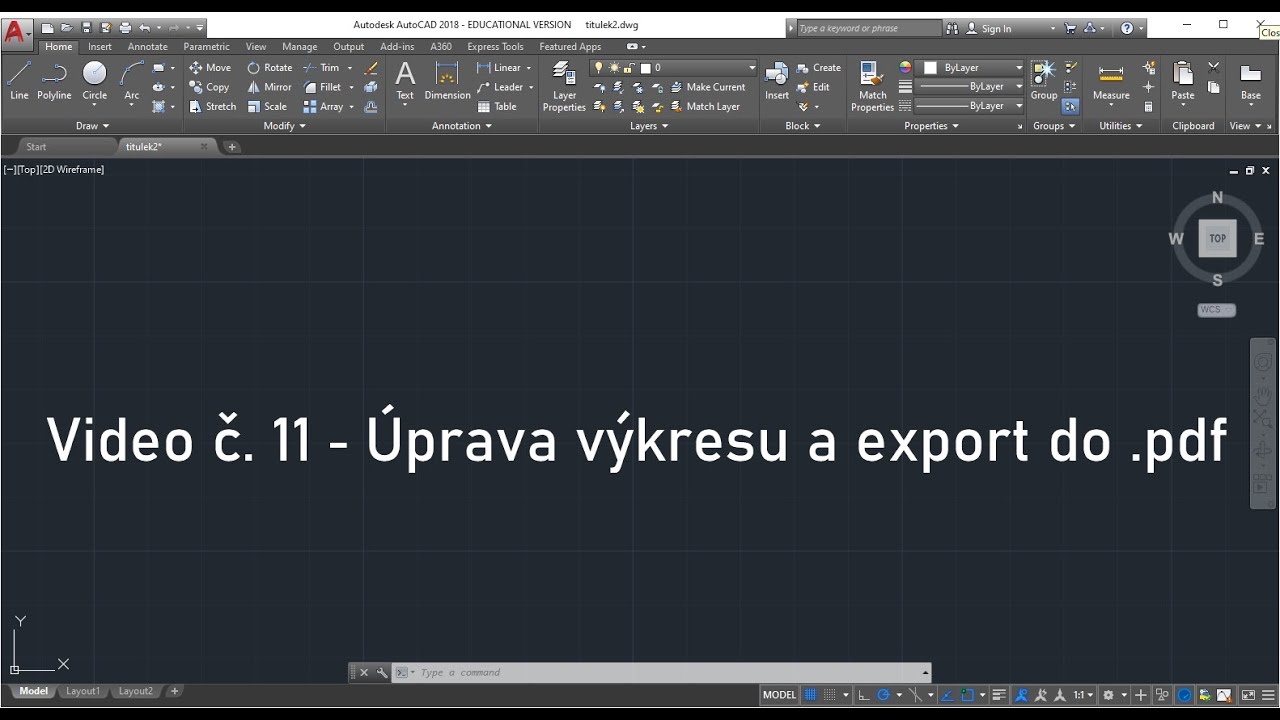
Task: Select the Polyline tool
Action: pos(54,81)
